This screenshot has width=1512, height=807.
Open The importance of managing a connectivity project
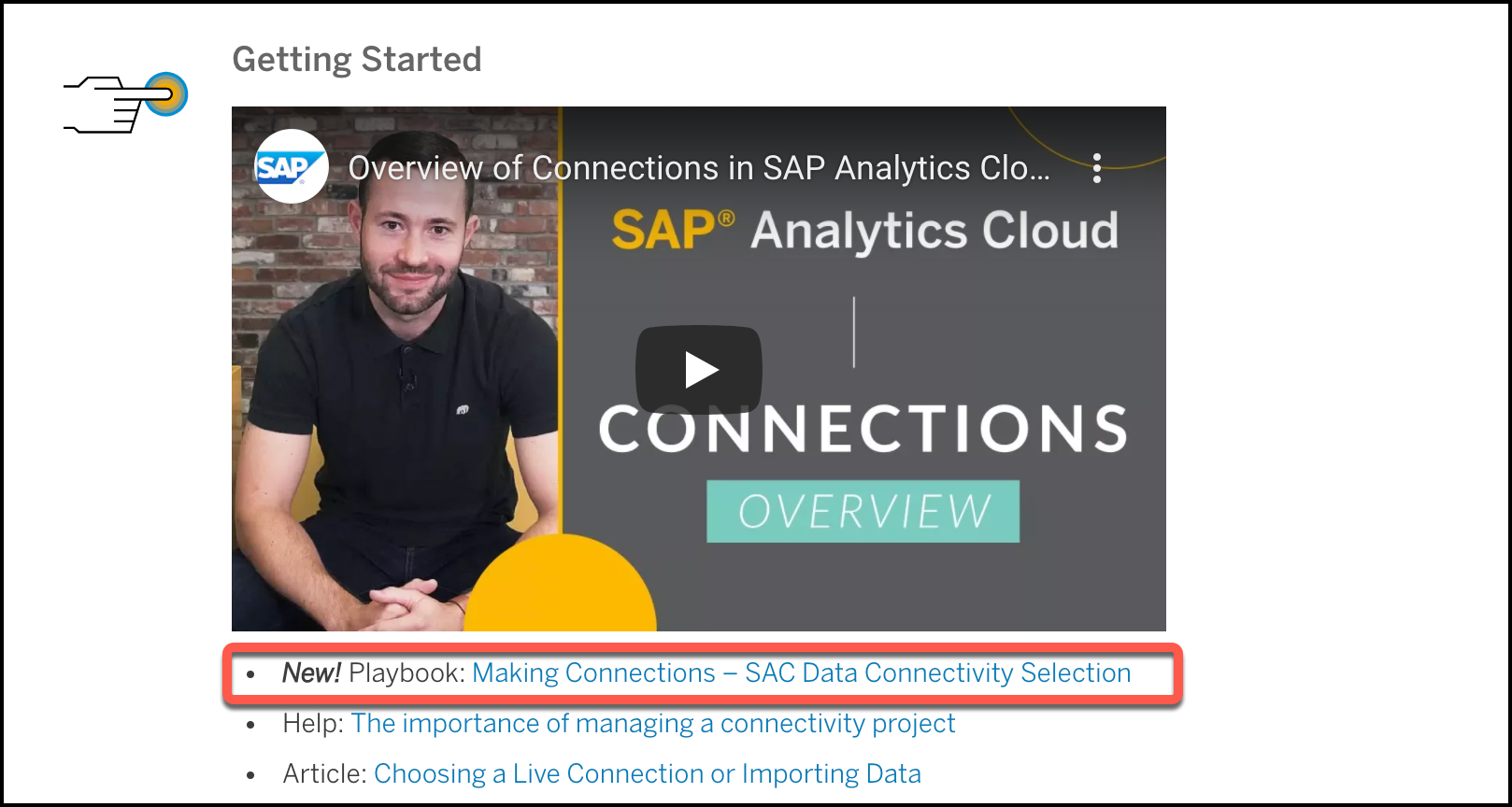(x=654, y=723)
